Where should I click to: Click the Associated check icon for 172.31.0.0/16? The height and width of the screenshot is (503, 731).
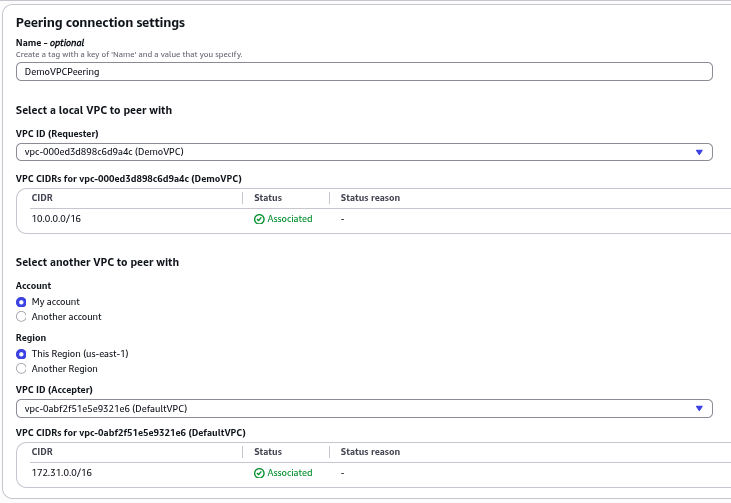259,473
